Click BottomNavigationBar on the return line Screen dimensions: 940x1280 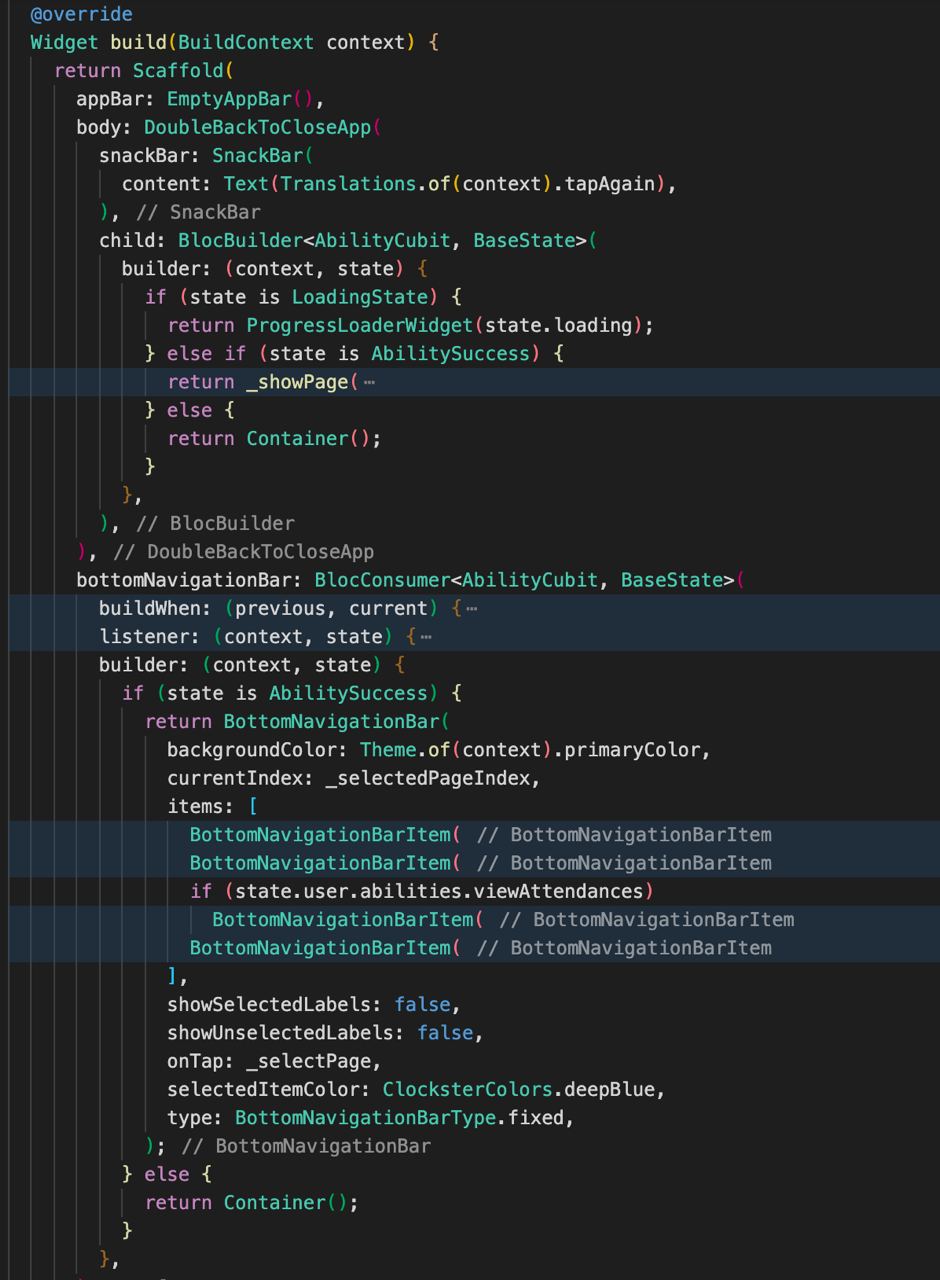pos(331,721)
